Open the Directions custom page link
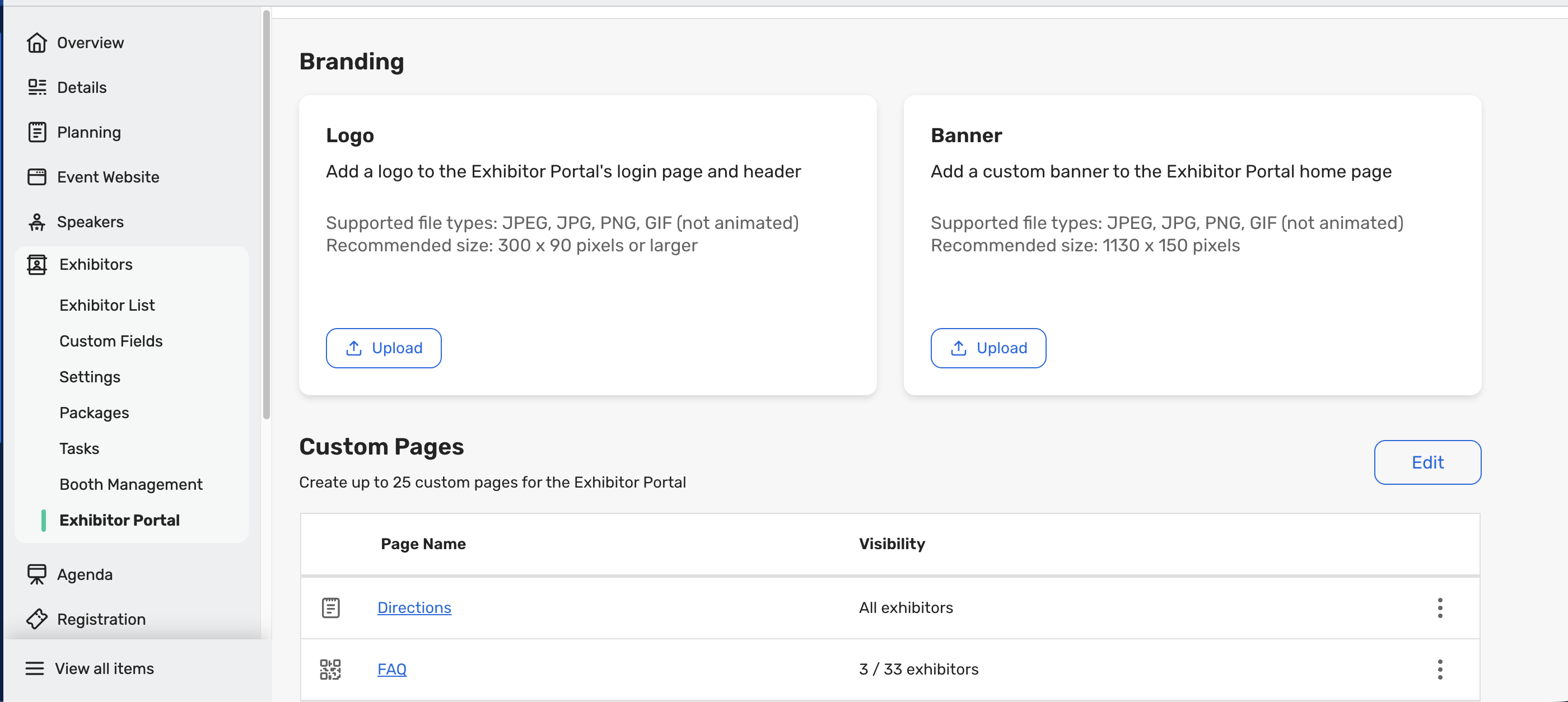Image resolution: width=1568 pixels, height=702 pixels. [414, 608]
